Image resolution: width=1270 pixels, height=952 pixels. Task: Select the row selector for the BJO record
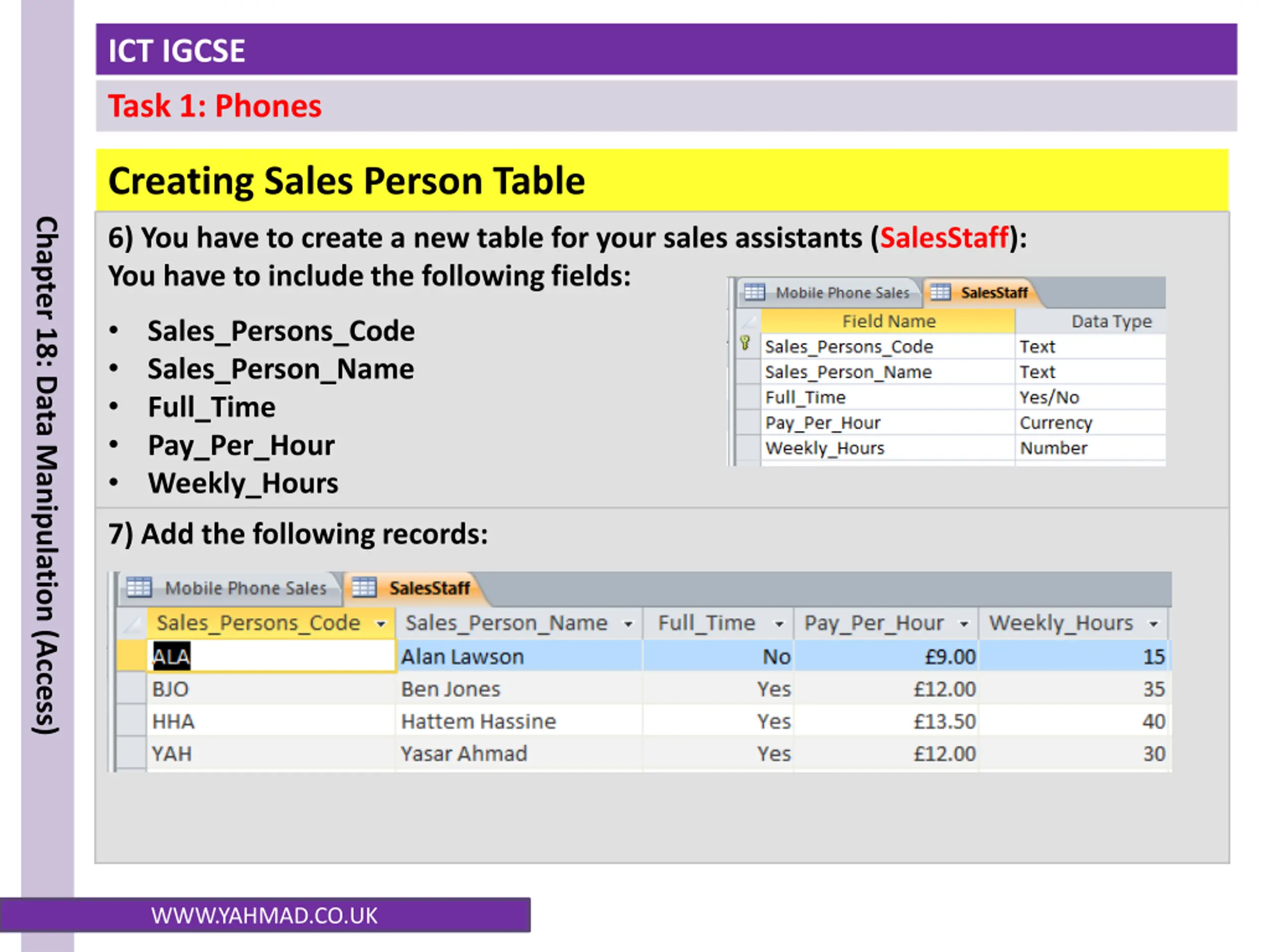[131, 689]
